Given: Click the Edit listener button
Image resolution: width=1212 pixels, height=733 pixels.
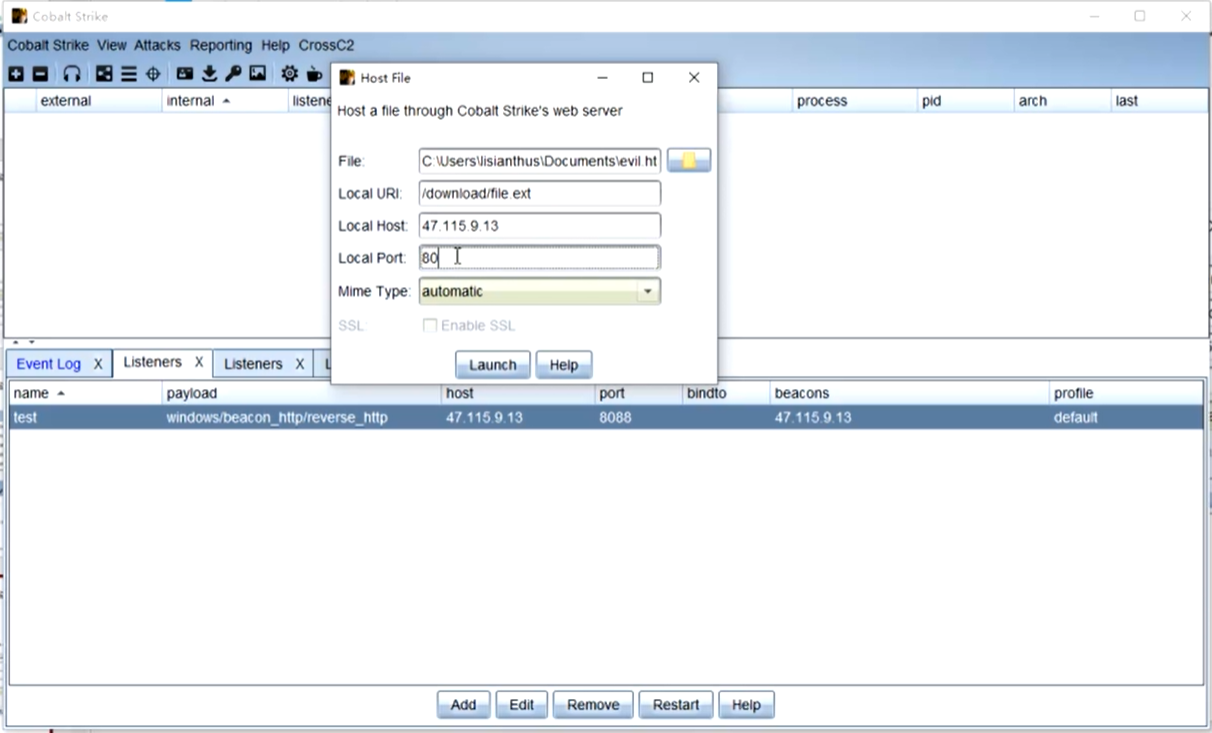Looking at the screenshot, I should coord(521,705).
